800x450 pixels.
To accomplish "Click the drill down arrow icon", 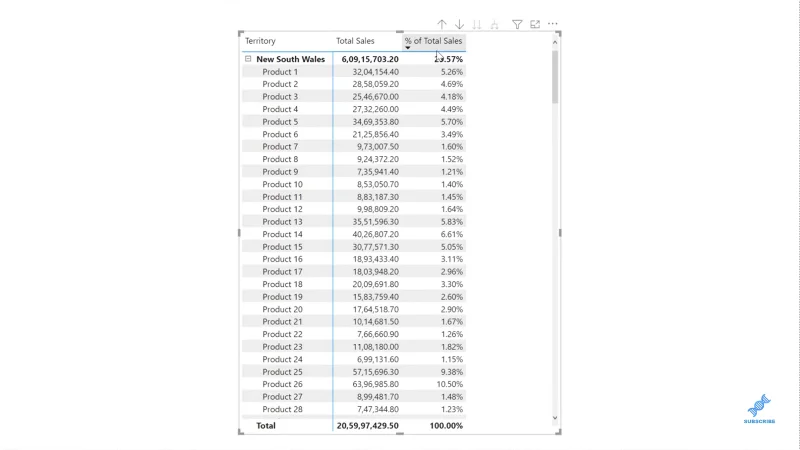I will pos(460,24).
